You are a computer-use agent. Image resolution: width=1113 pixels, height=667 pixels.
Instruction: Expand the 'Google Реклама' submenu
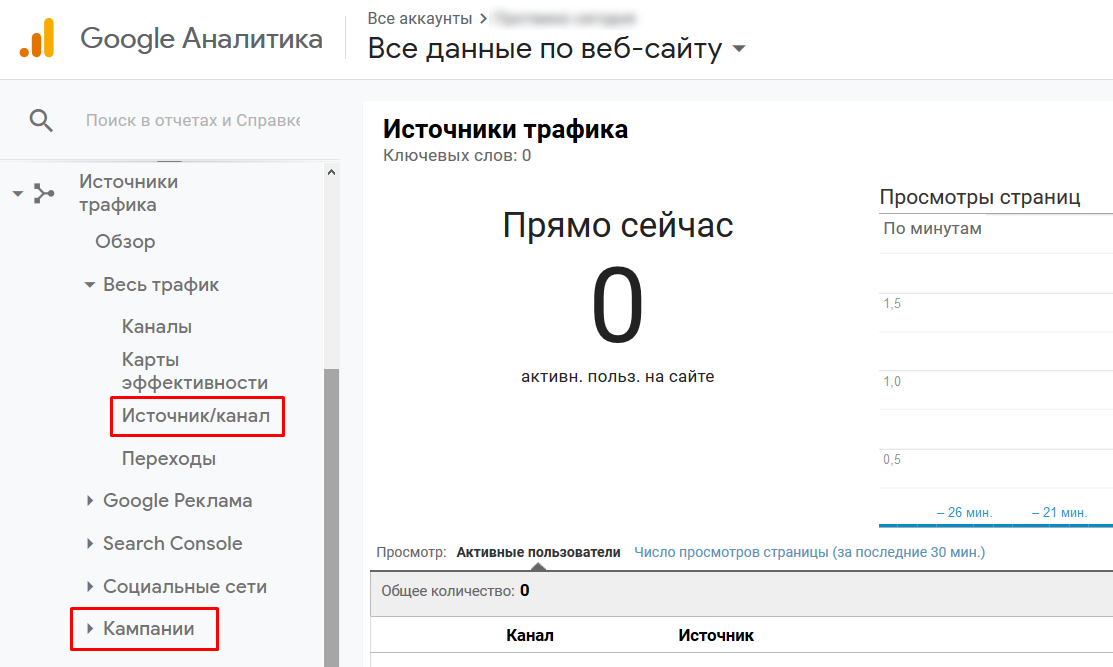(89, 500)
